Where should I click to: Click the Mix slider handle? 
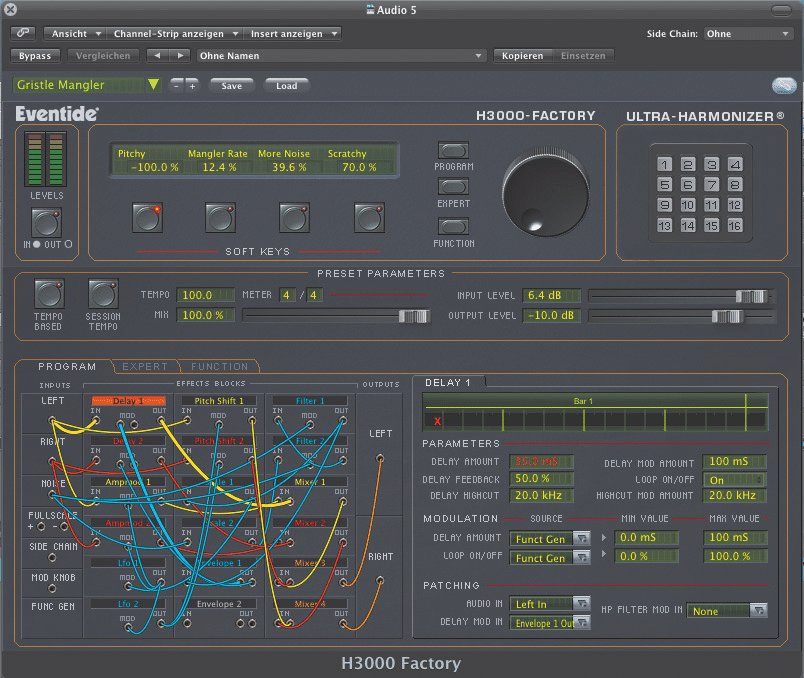click(x=414, y=316)
